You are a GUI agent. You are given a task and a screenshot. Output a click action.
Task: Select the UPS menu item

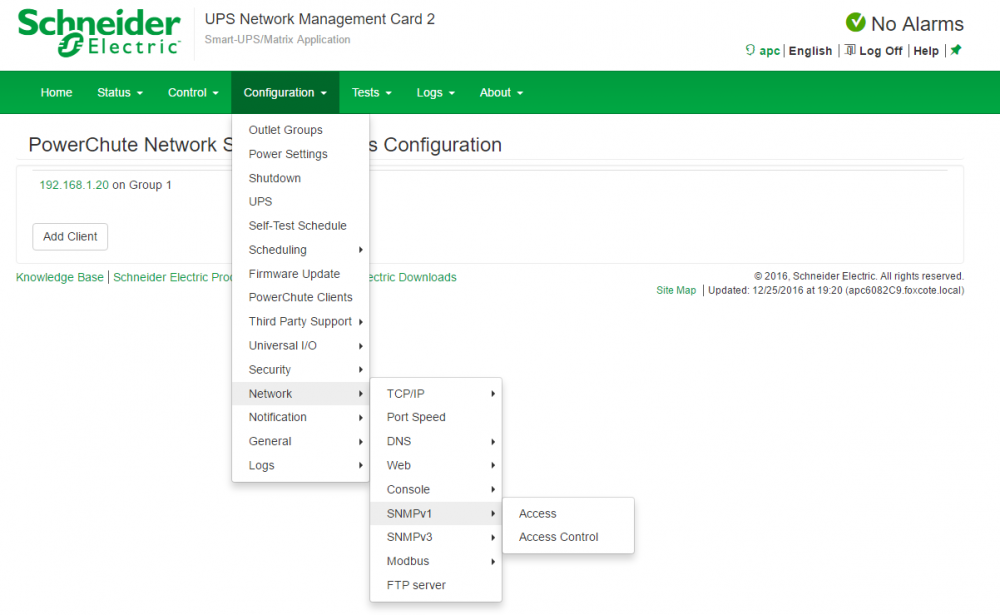coord(300,202)
